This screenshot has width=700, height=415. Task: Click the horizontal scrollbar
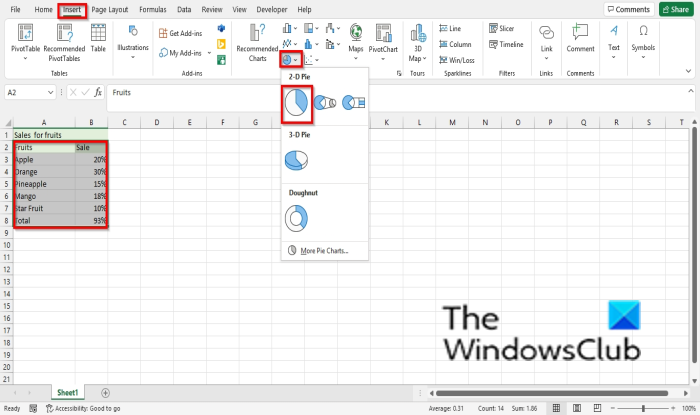(x=552, y=393)
